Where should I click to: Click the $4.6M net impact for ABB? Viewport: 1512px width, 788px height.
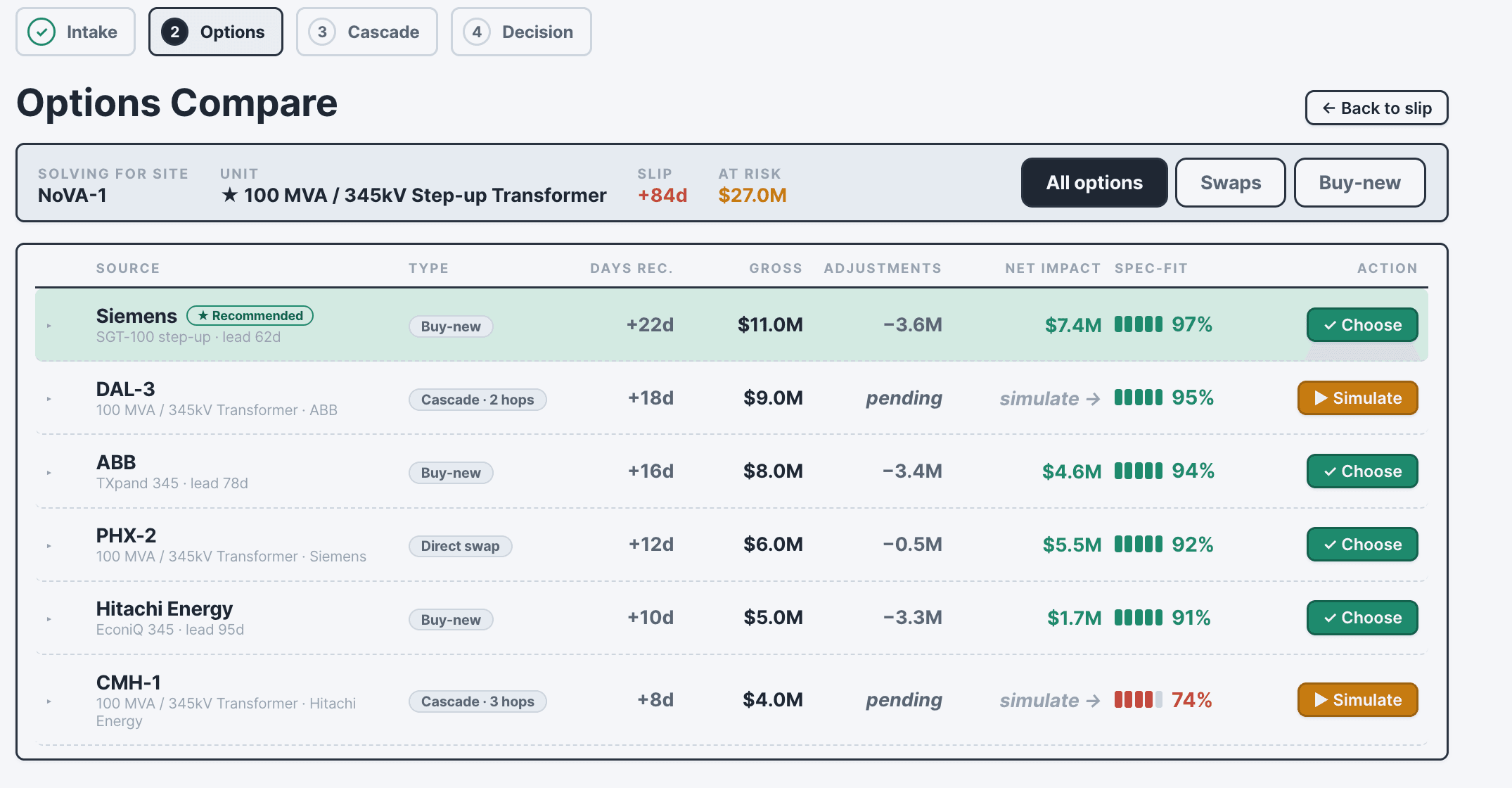coord(1072,471)
